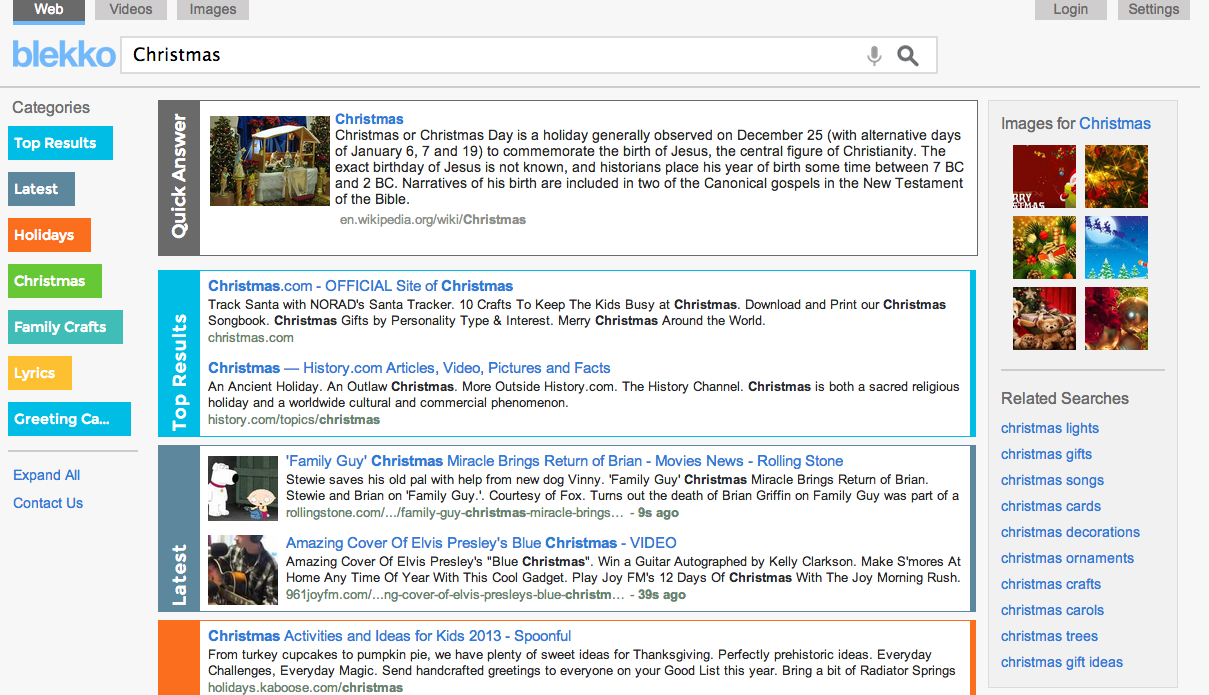Open the blue Santa sleigh image thumbnail
Image resolution: width=1209 pixels, height=695 pixels.
1116,248
